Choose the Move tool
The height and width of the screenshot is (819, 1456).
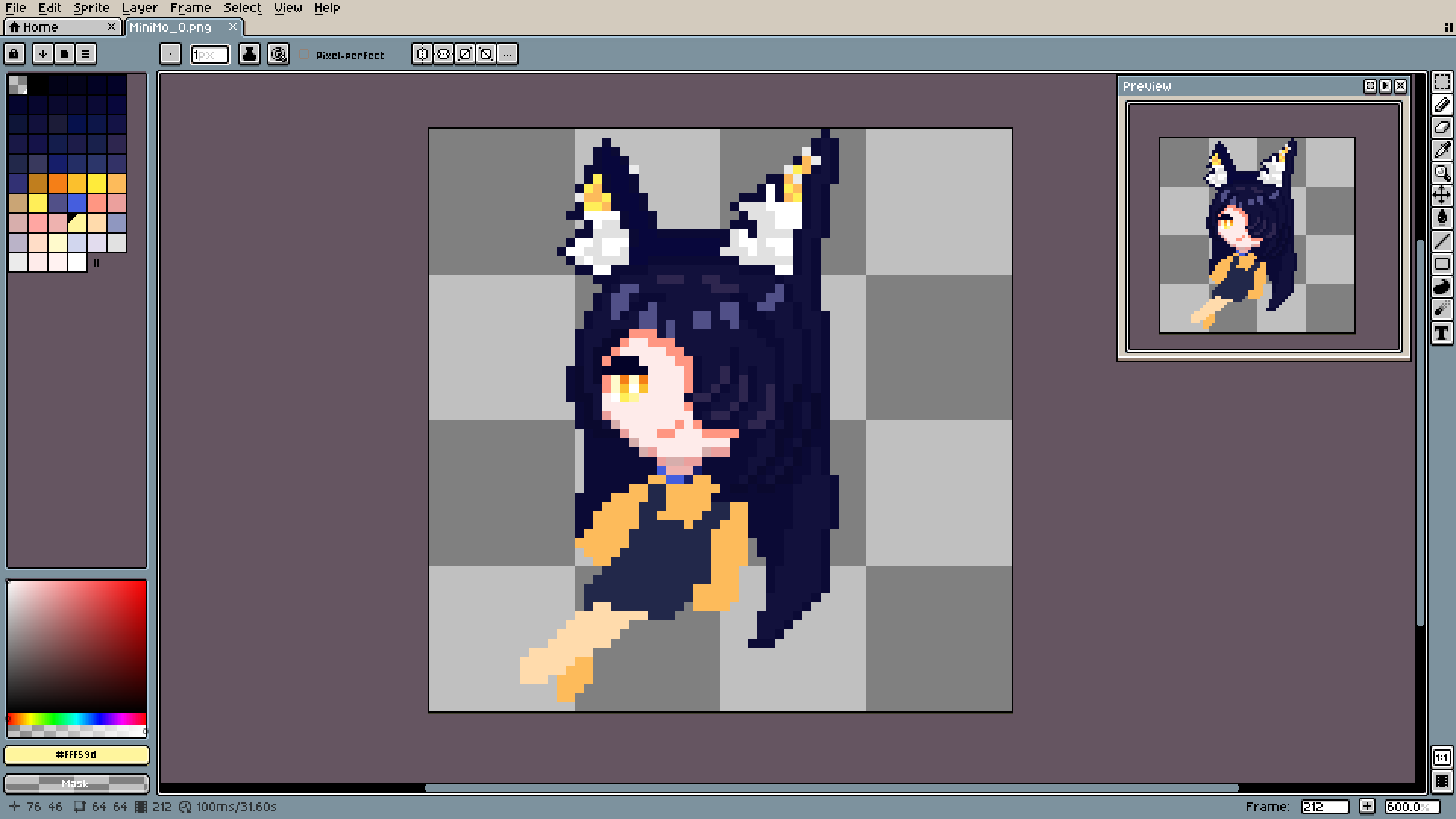pyautogui.click(x=1442, y=196)
